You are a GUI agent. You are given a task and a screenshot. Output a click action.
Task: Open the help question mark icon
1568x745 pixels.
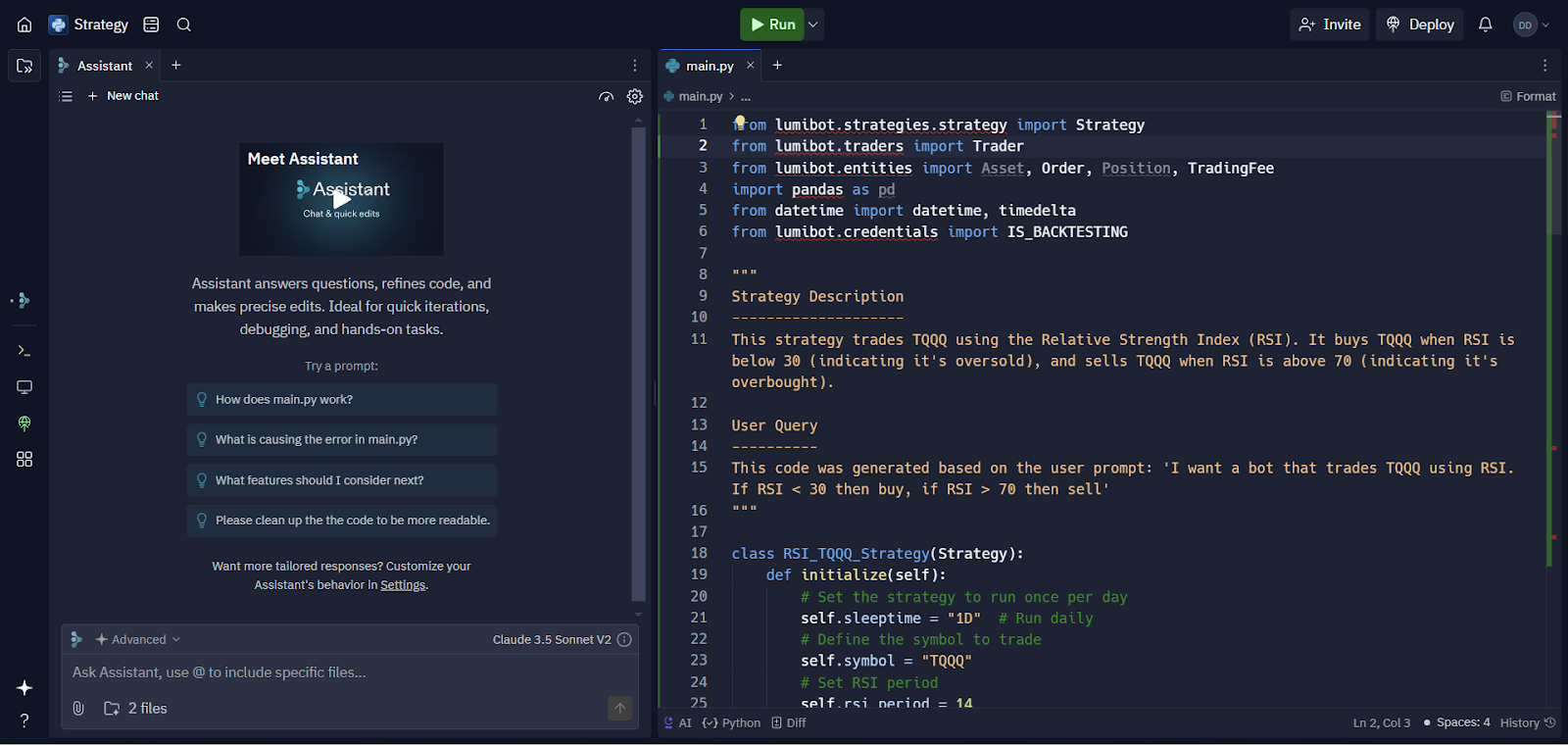[x=24, y=720]
